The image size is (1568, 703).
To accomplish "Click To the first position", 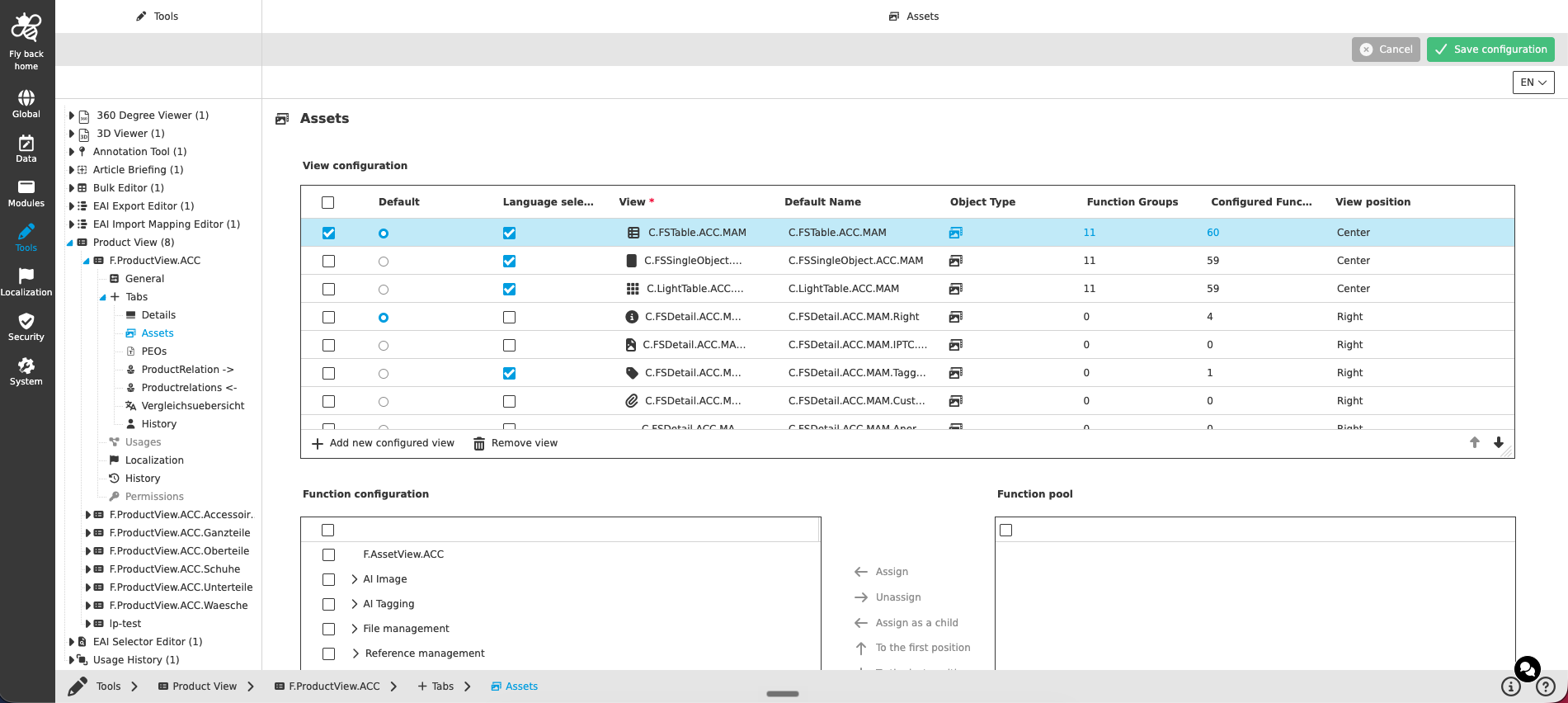I will (x=912, y=648).
